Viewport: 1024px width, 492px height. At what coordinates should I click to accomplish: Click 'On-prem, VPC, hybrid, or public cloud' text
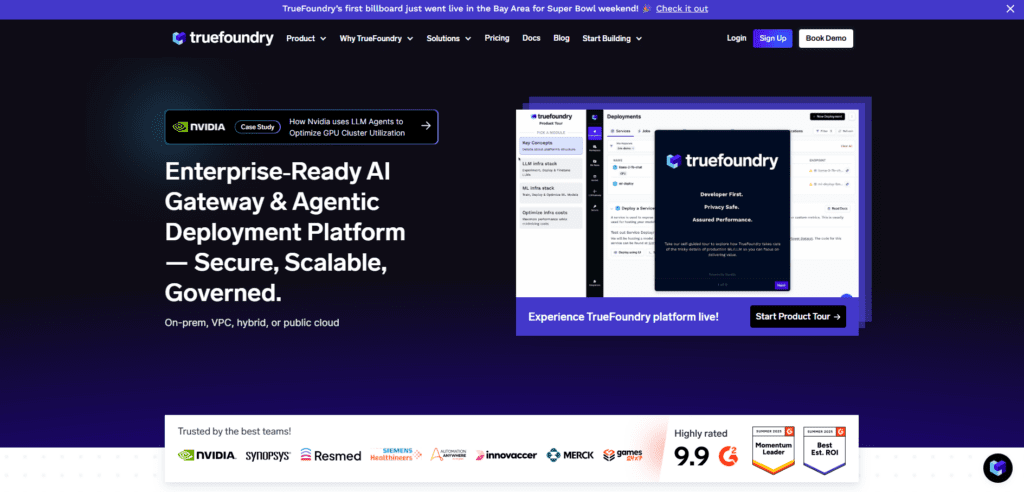(252, 323)
